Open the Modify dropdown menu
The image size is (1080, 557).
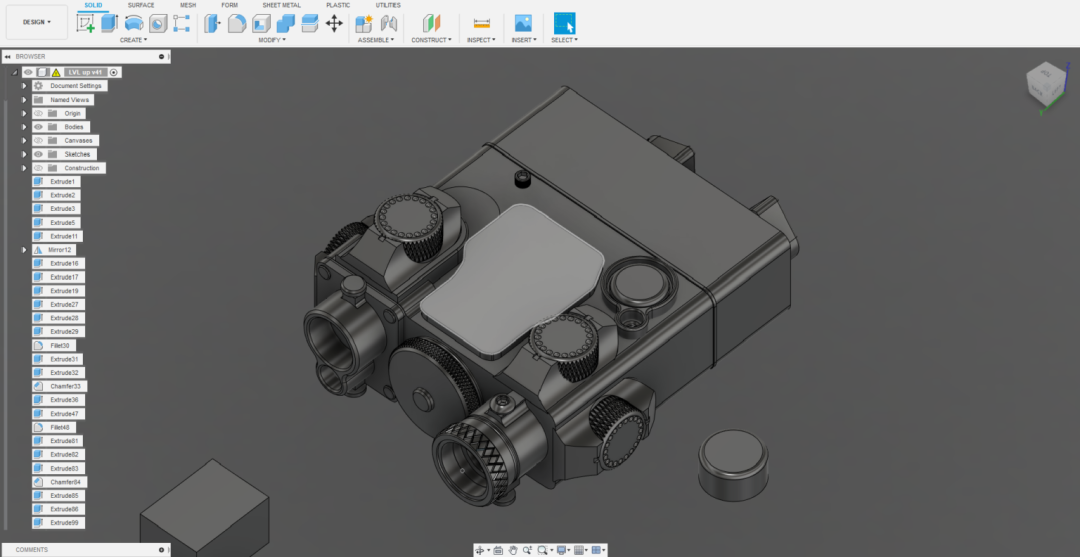click(x=272, y=40)
